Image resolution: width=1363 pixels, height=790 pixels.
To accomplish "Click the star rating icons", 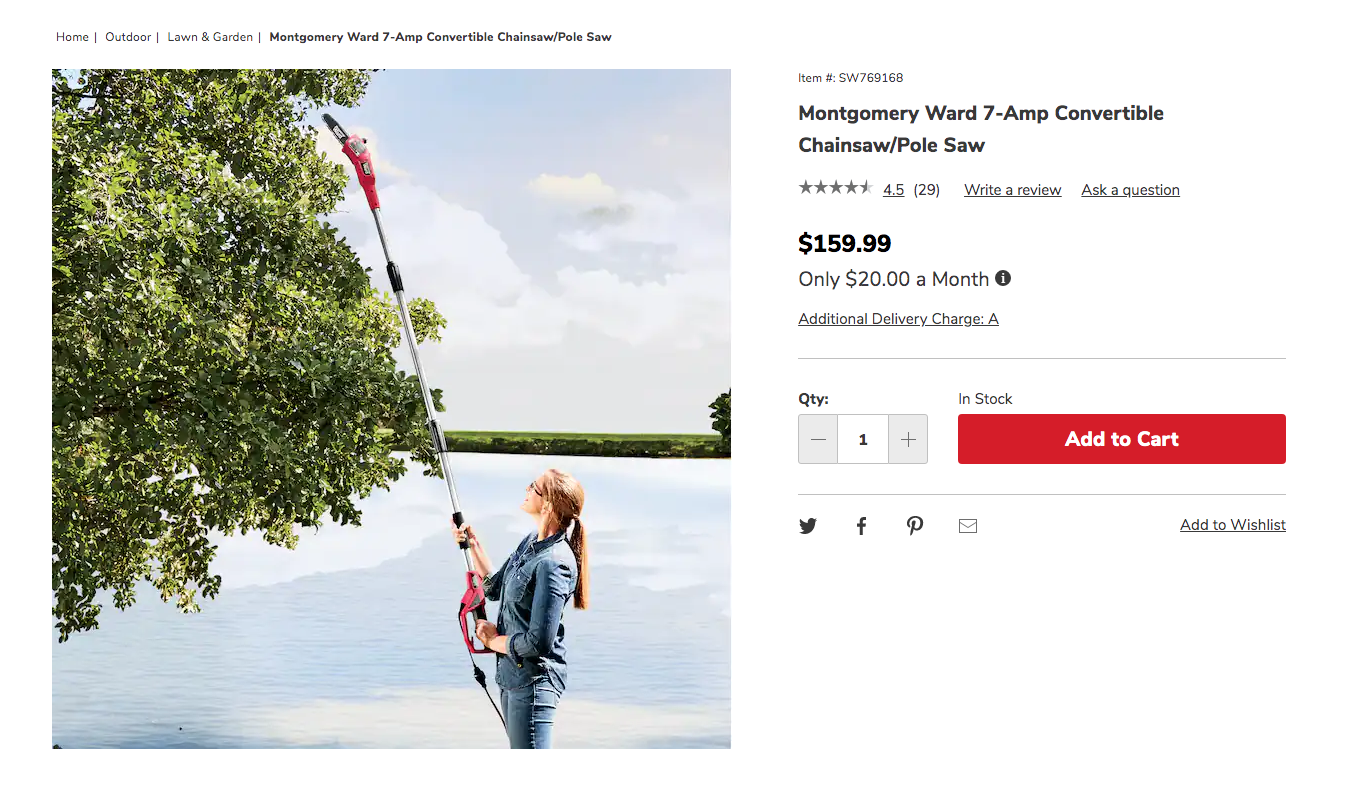I will tap(835, 188).
